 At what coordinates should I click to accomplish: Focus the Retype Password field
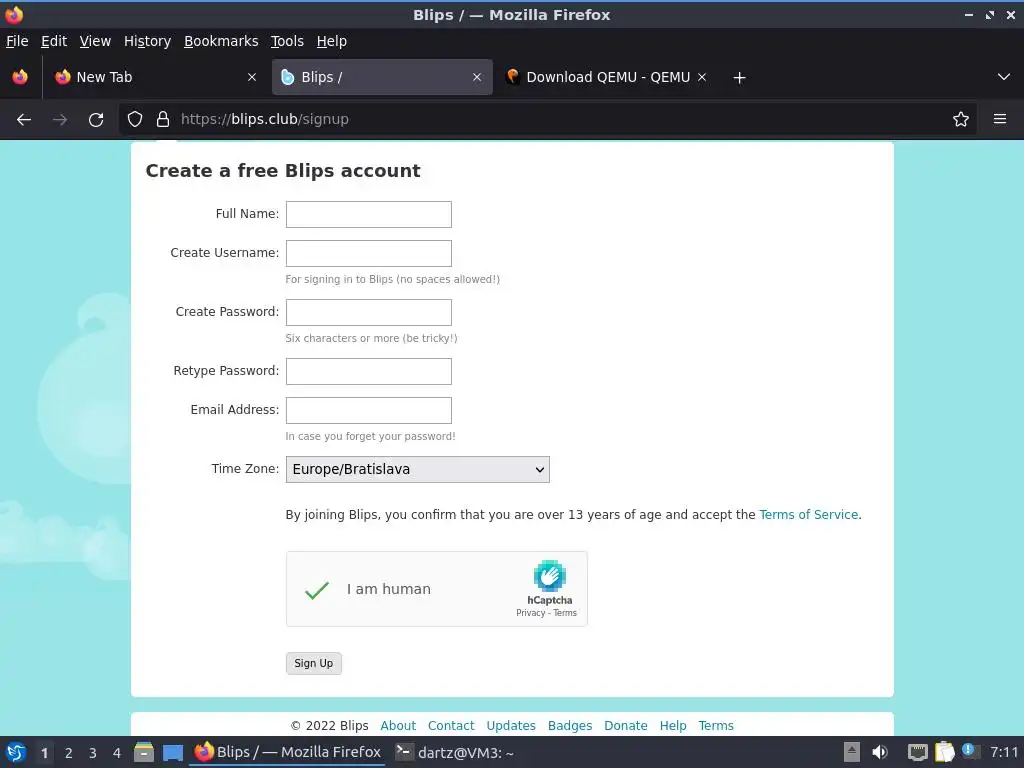[x=368, y=371]
